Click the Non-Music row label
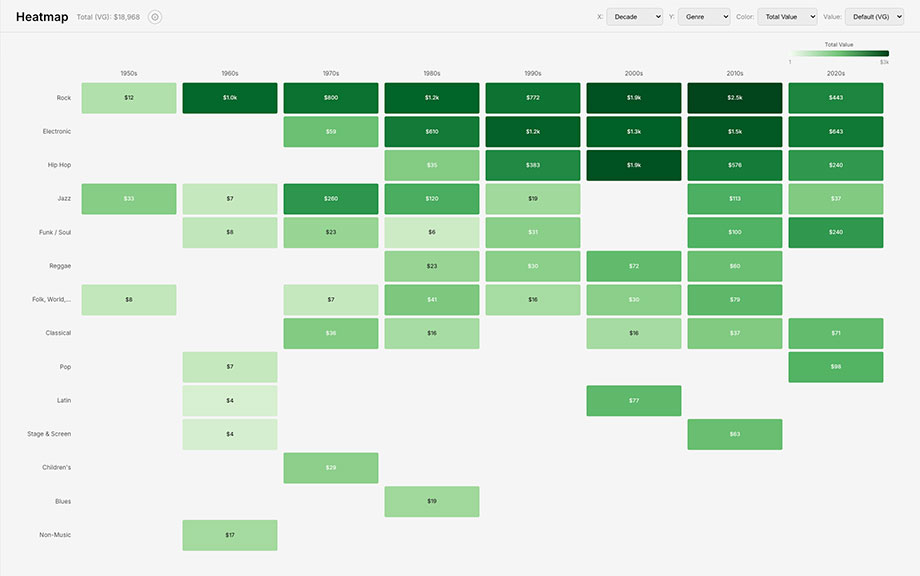 click(55, 534)
